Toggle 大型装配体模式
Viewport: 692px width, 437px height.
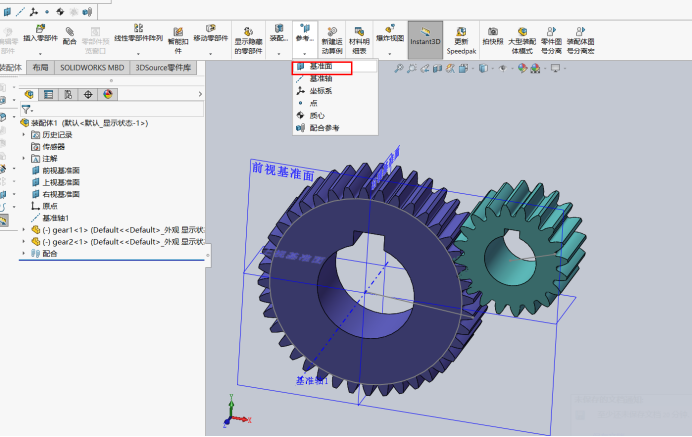(522, 41)
